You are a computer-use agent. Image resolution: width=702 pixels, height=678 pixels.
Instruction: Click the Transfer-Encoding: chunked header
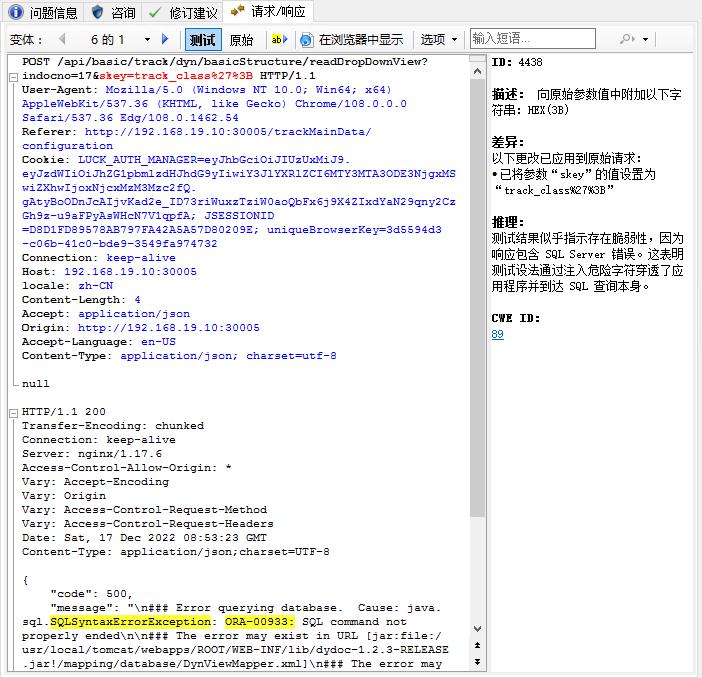(x=113, y=426)
